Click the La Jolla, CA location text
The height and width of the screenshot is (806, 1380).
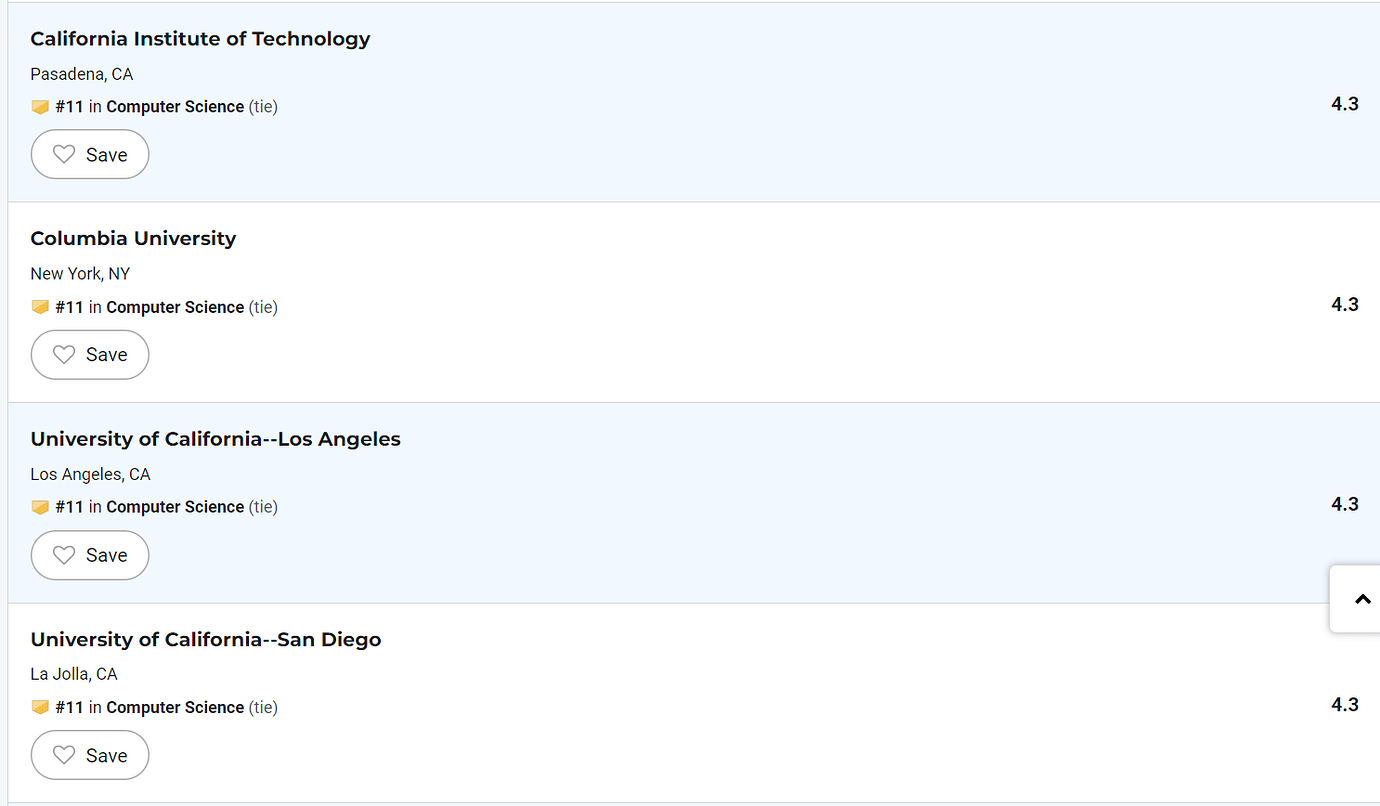pos(73,673)
